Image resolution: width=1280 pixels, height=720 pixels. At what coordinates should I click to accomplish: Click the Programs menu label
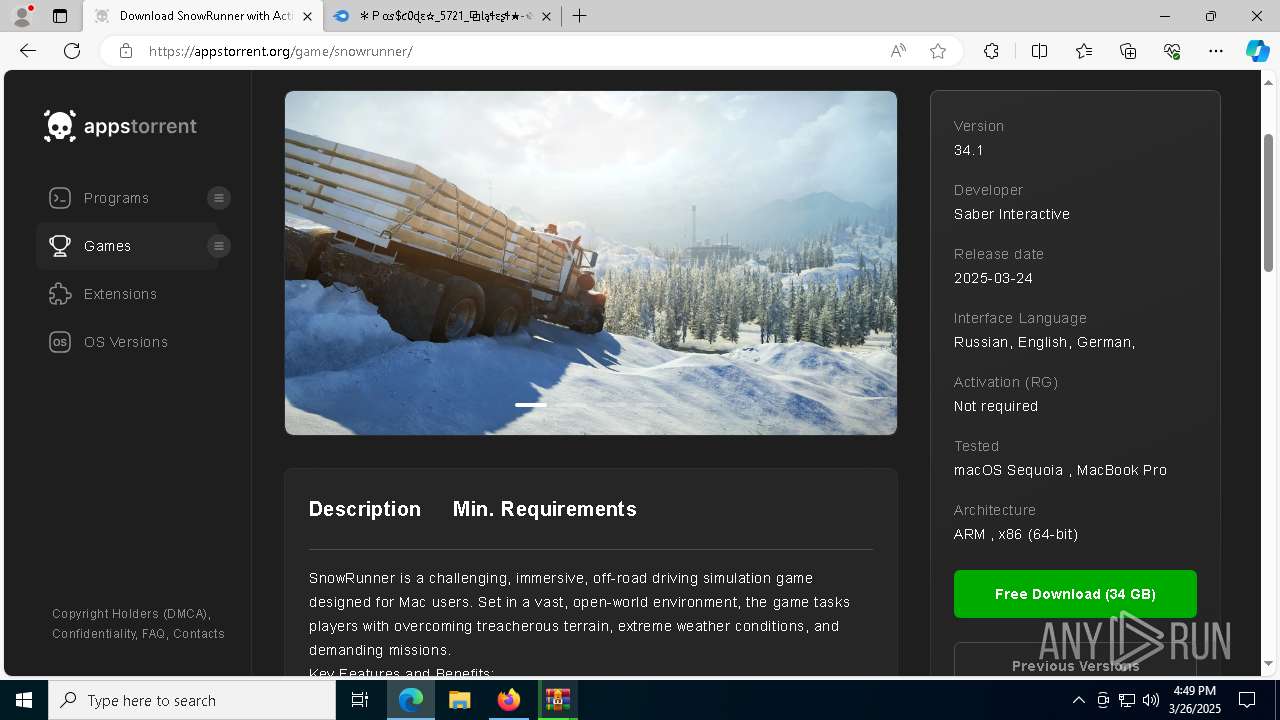coord(116,198)
